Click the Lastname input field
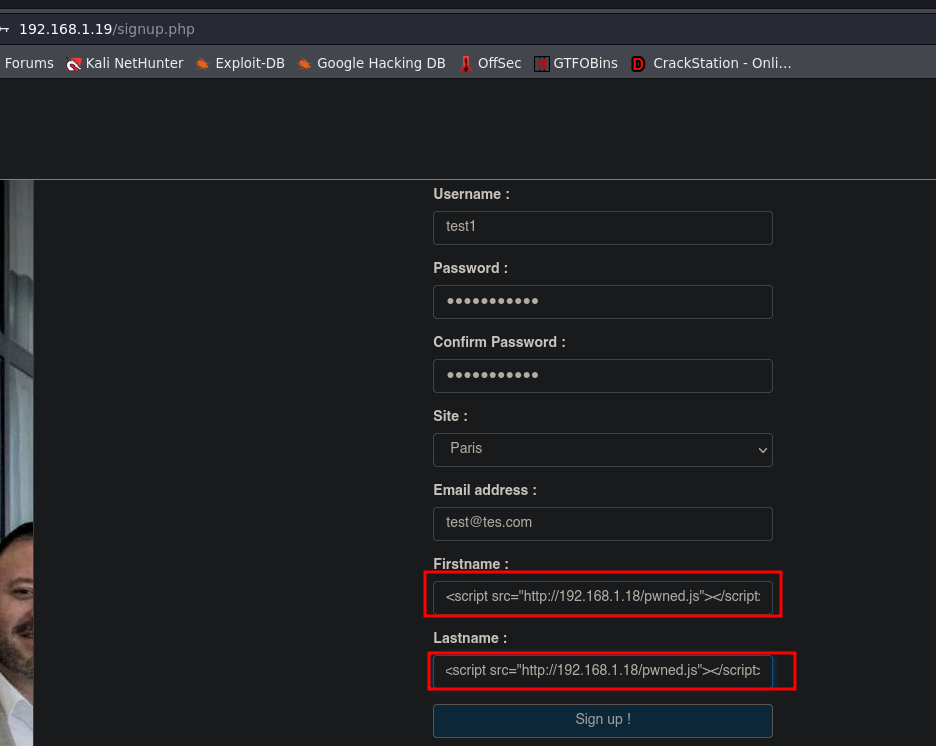This screenshot has width=936, height=746. tap(603, 671)
